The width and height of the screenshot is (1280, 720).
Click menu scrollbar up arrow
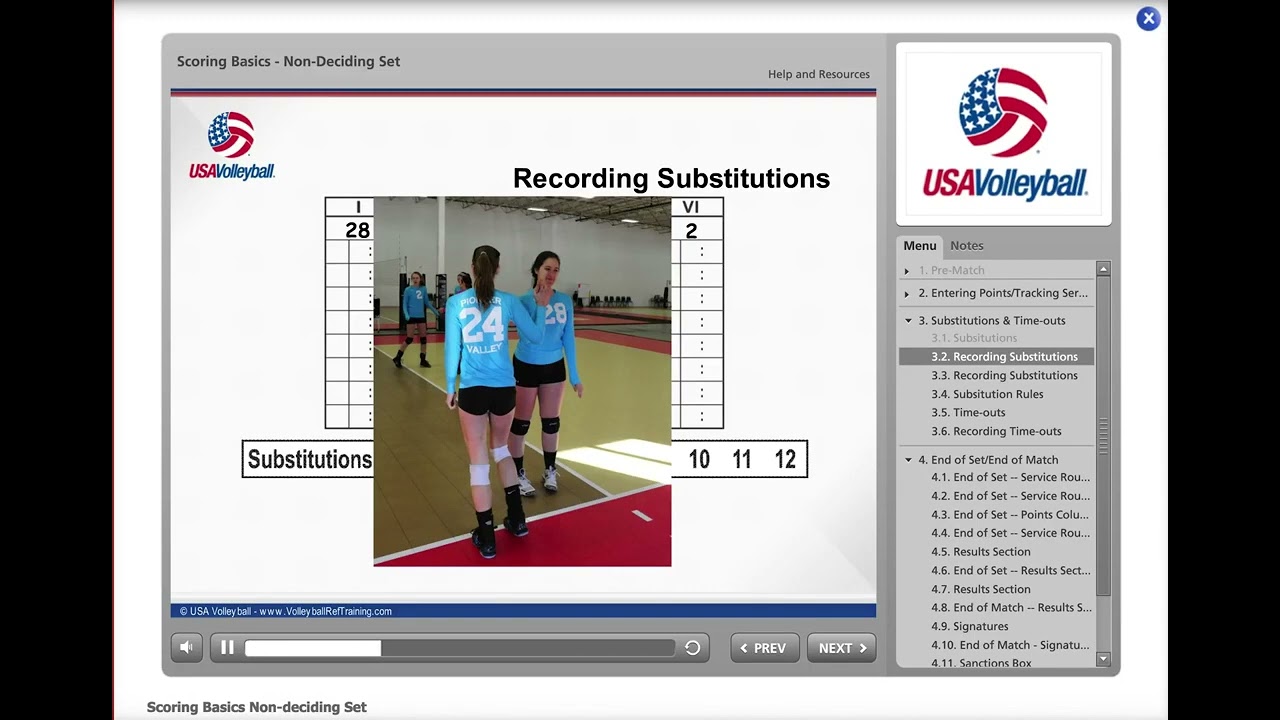[1103, 268]
